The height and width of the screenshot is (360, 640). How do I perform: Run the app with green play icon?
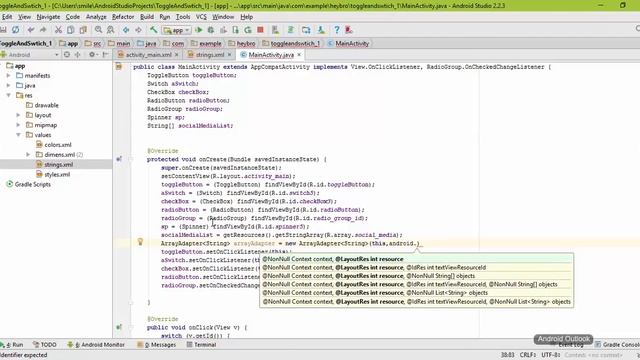199,30
